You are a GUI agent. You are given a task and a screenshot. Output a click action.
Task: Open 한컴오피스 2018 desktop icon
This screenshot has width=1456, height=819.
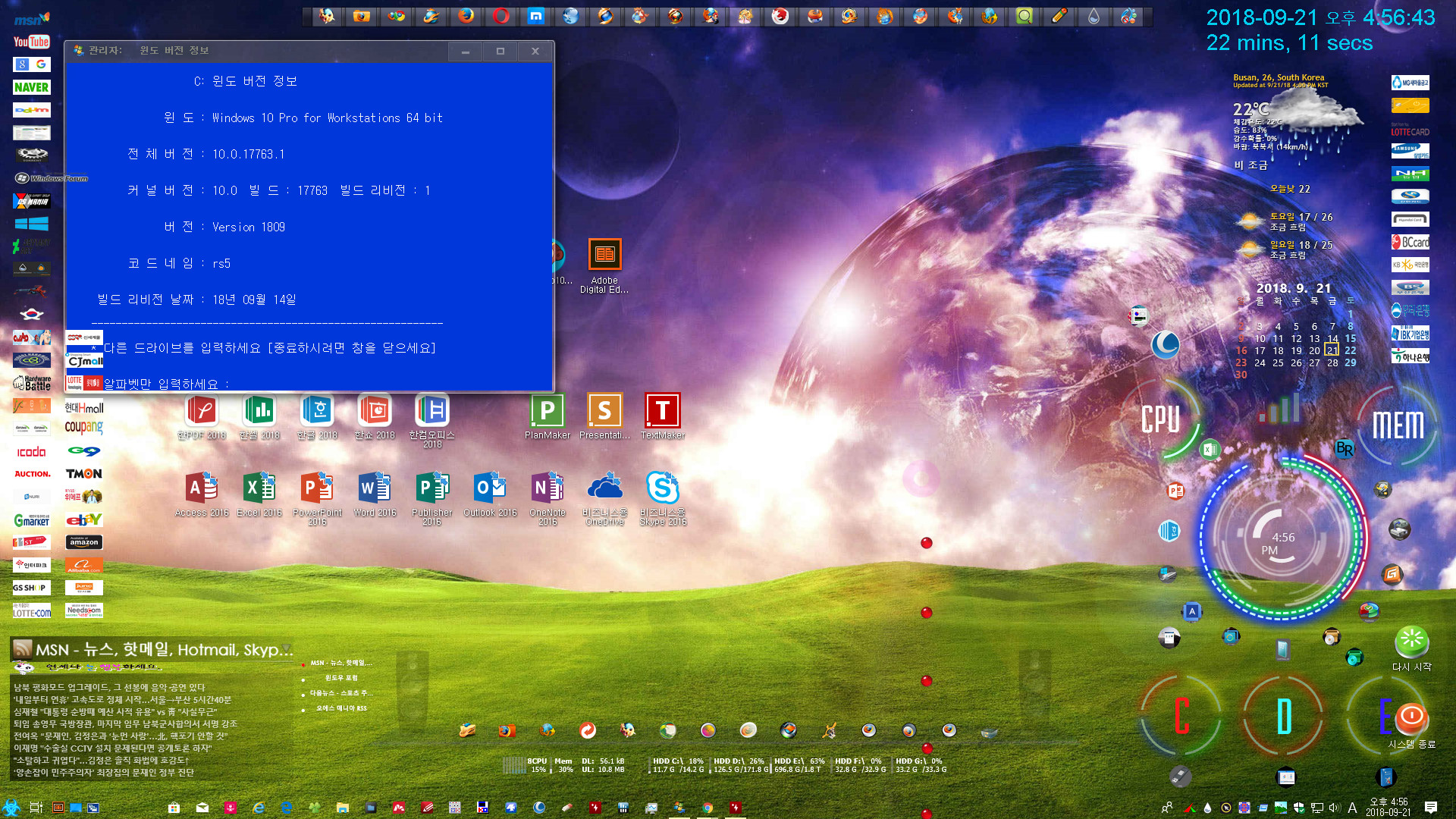point(432,421)
